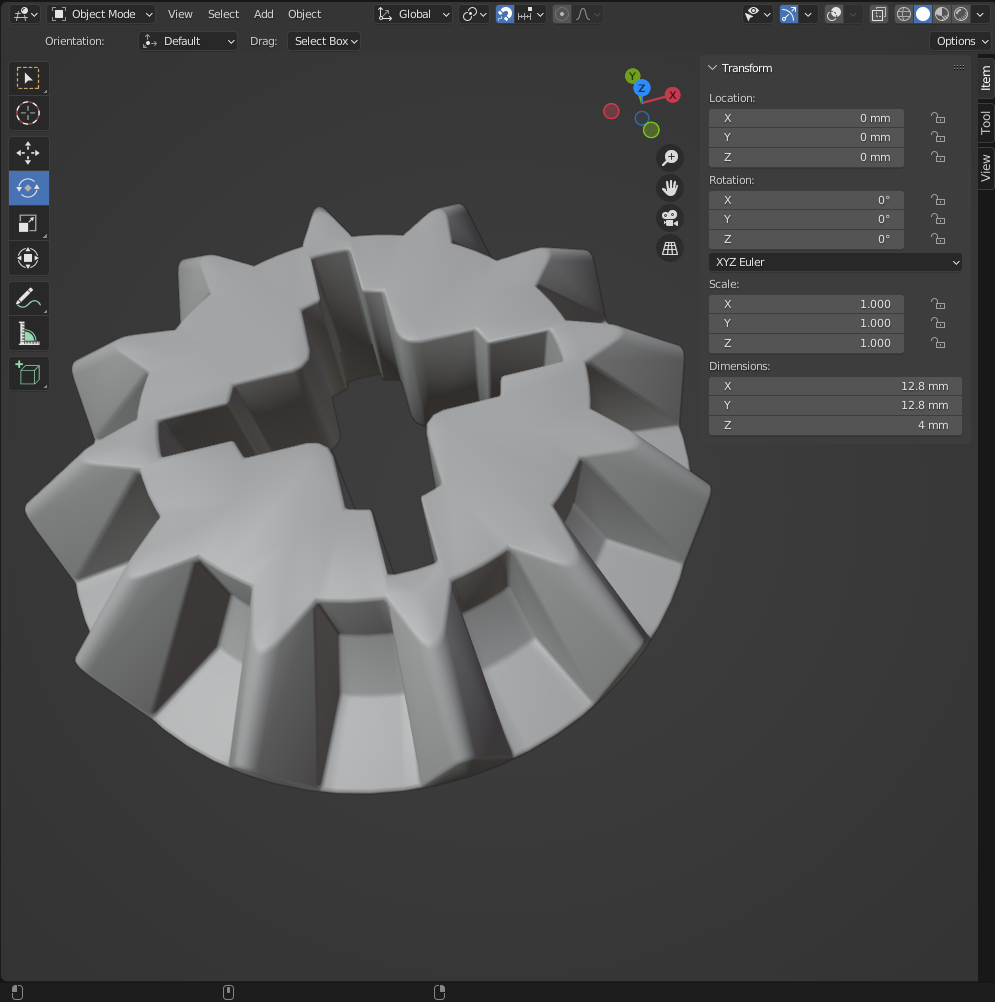Collapse the Transform panel
Viewport: 995px width, 1002px height.
713,68
